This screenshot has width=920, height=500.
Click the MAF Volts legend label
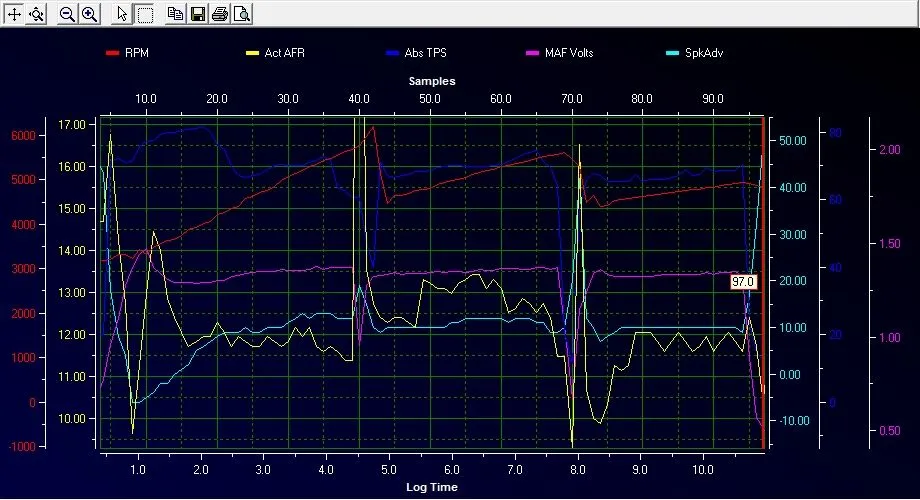pyautogui.click(x=570, y=53)
